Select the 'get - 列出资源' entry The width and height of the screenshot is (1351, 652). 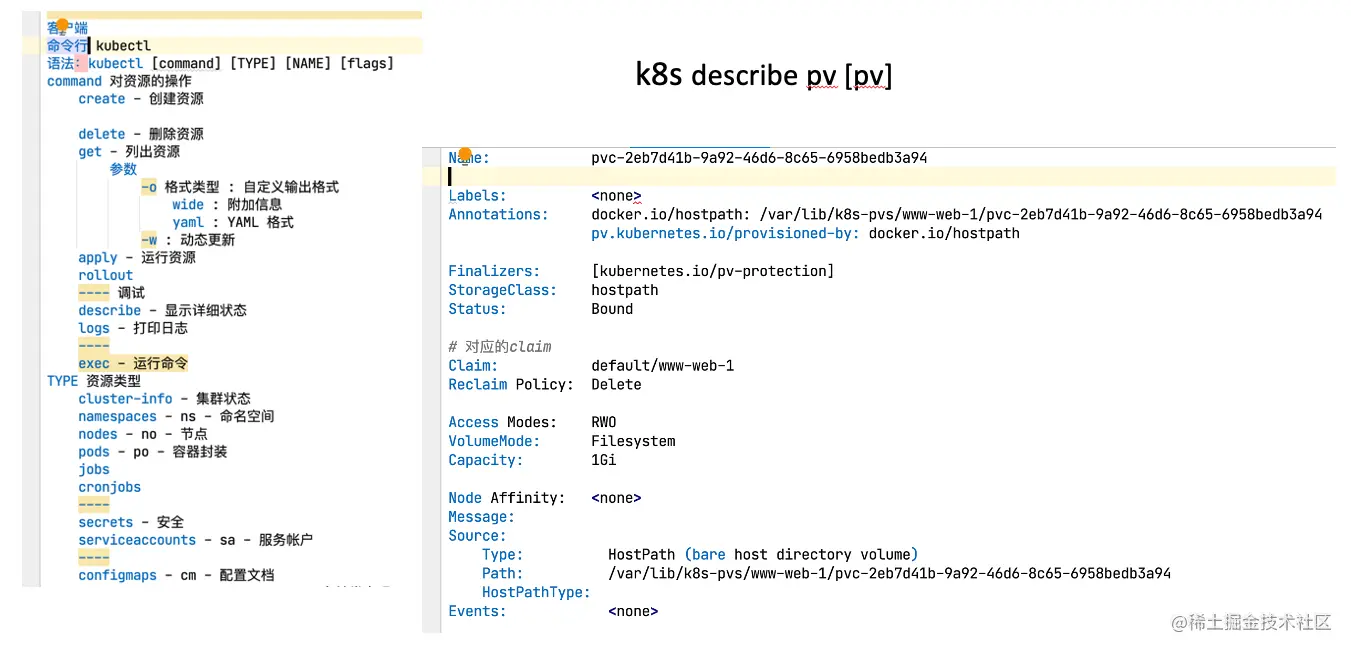point(129,152)
